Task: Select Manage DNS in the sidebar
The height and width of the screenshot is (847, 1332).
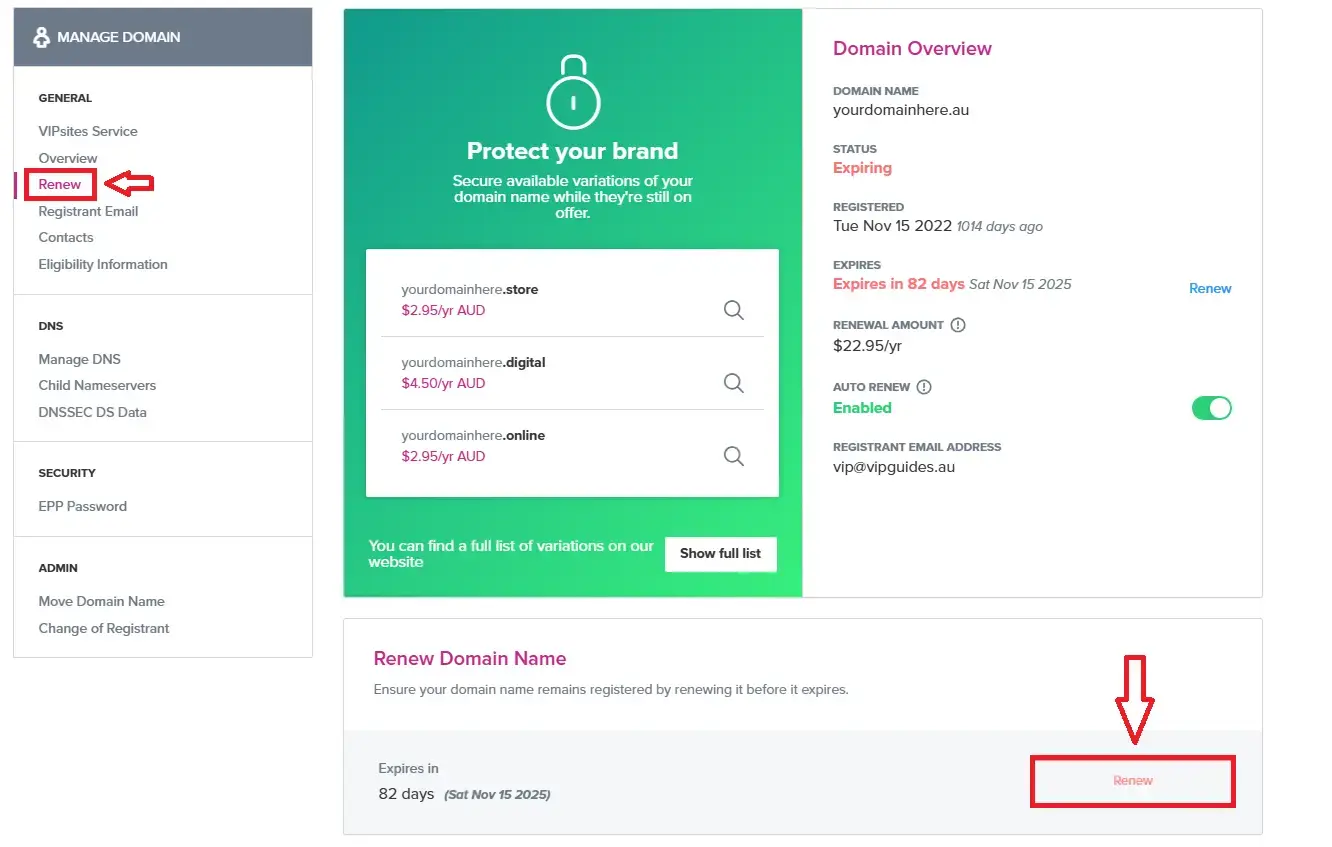Action: tap(79, 359)
